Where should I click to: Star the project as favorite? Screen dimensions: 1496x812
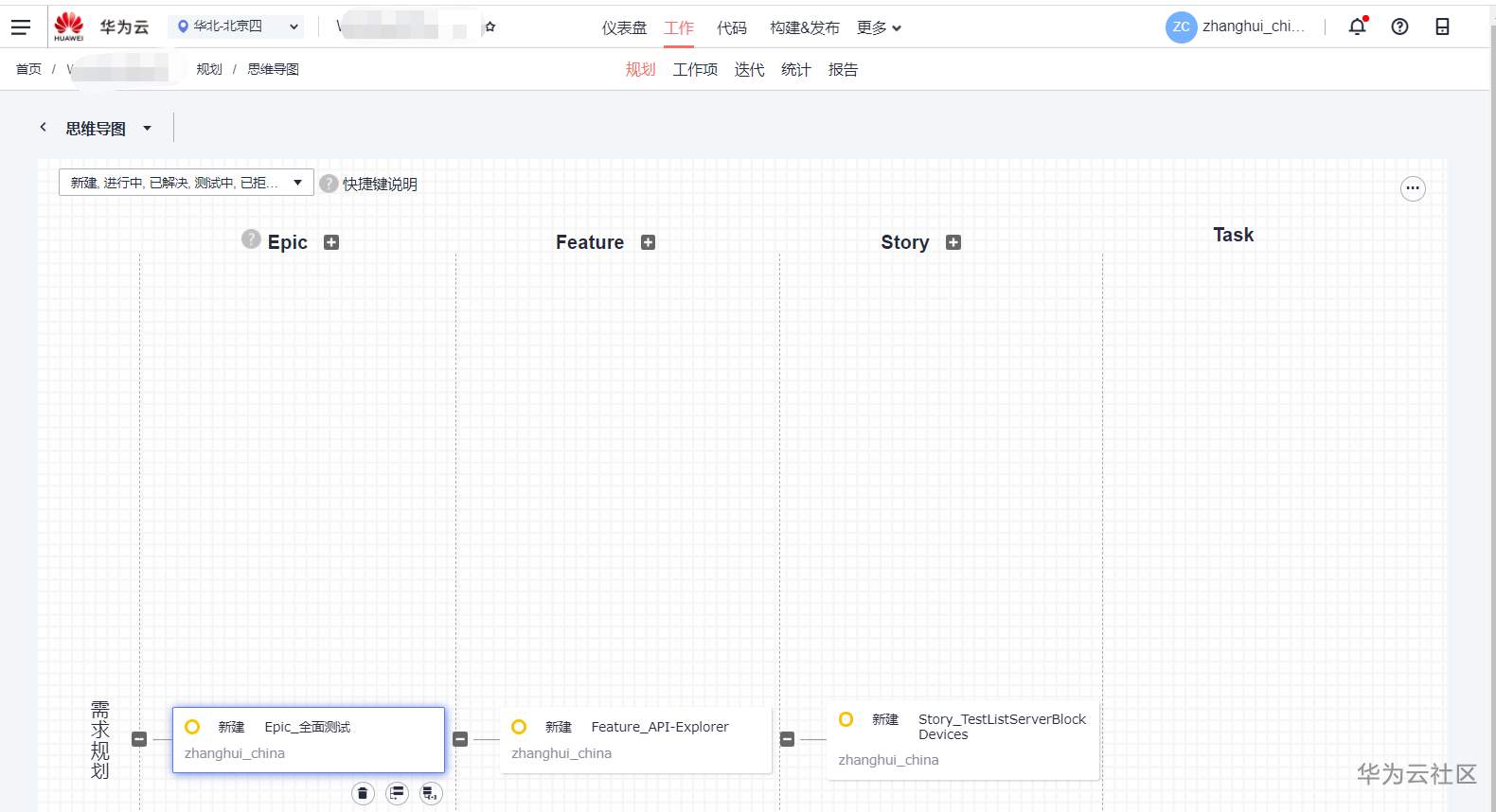pyautogui.click(x=490, y=27)
